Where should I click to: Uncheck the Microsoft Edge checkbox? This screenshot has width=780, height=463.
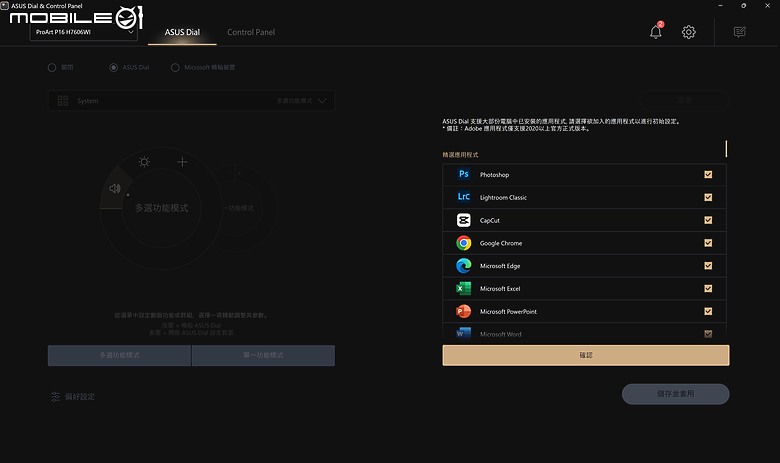(x=708, y=266)
